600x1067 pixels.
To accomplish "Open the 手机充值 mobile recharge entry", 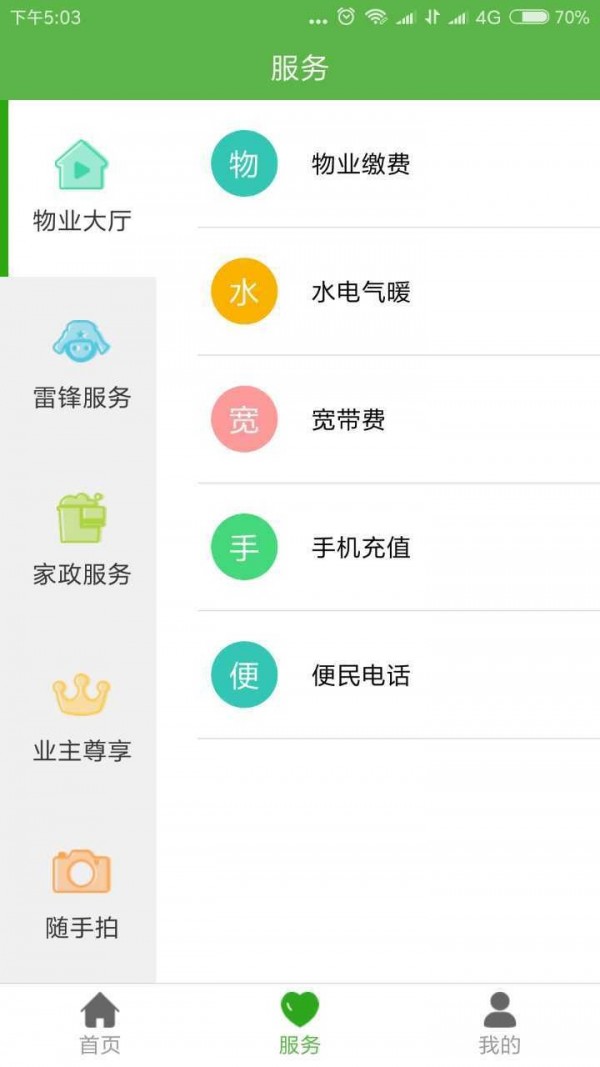I will pyautogui.click(x=360, y=547).
